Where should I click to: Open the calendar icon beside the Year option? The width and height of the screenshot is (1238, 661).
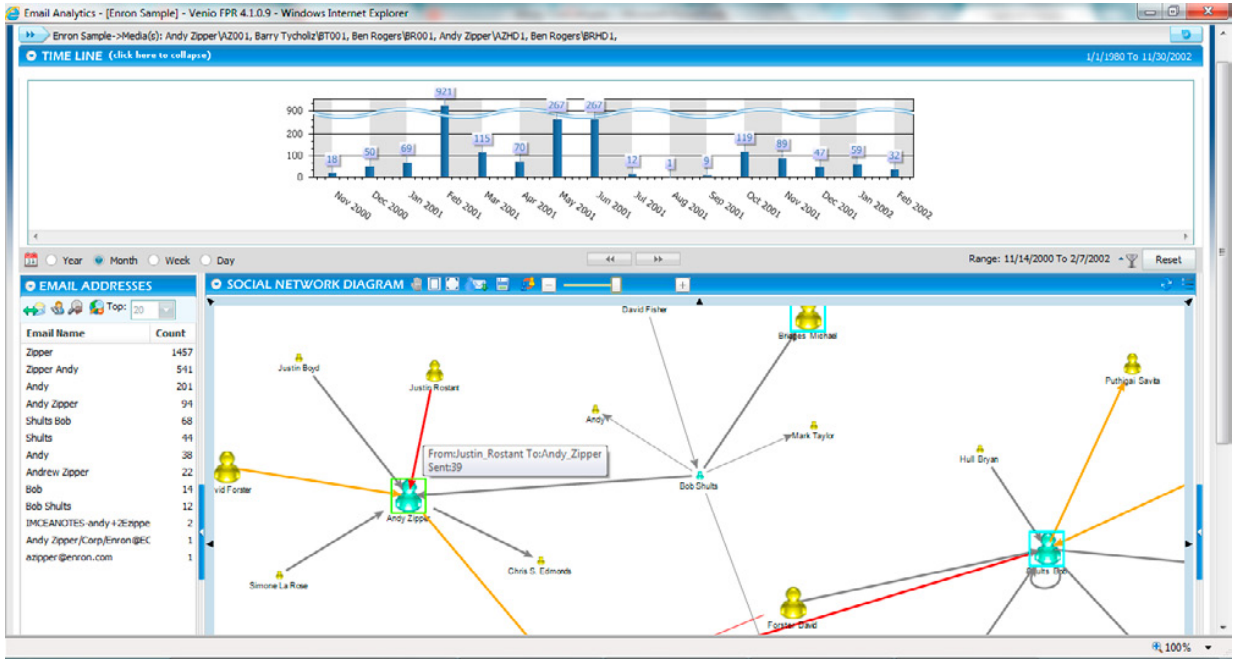click(x=31, y=260)
